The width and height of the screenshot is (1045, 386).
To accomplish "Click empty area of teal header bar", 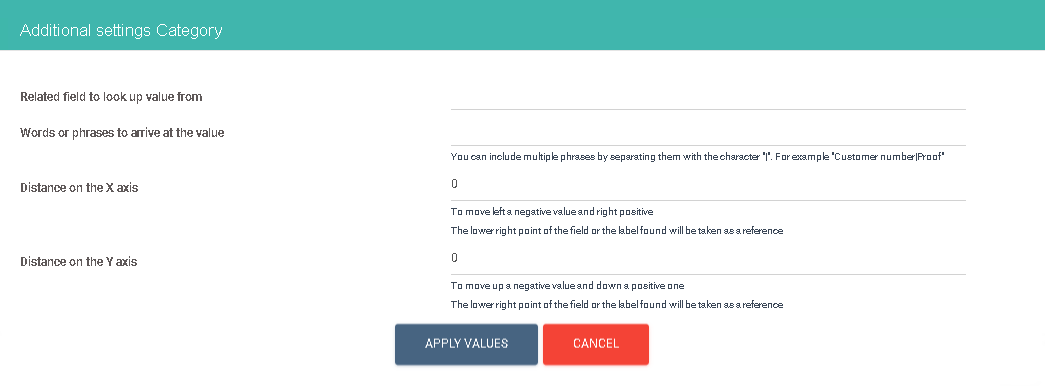I will coord(633,25).
